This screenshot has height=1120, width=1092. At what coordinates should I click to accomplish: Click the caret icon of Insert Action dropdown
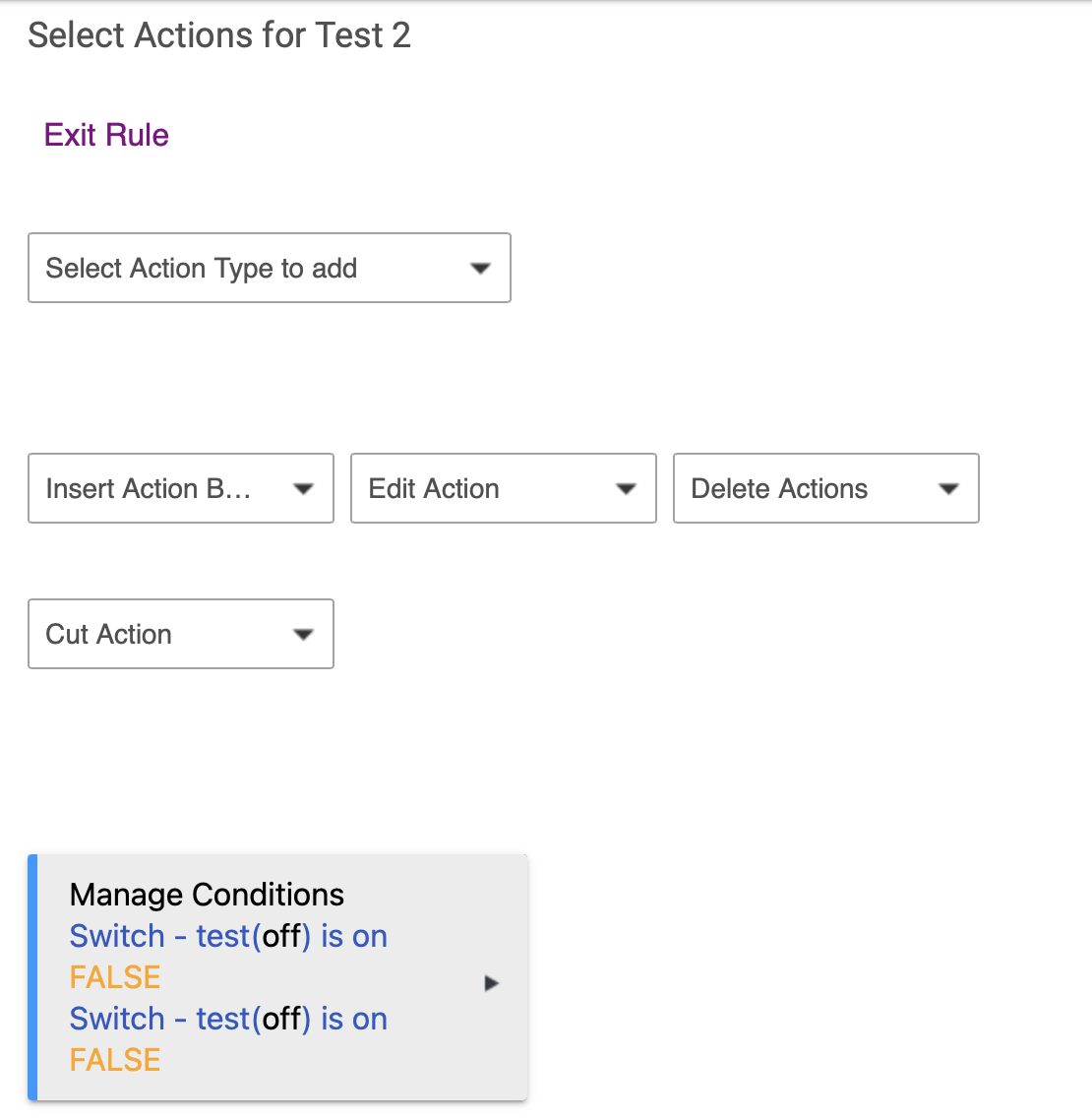(304, 489)
